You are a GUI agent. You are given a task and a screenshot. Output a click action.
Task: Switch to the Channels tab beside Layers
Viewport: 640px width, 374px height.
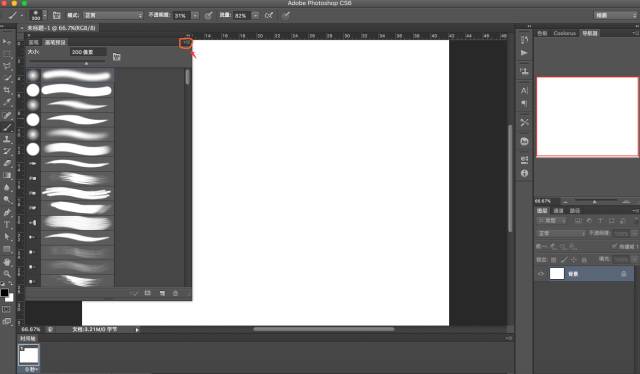coord(558,211)
